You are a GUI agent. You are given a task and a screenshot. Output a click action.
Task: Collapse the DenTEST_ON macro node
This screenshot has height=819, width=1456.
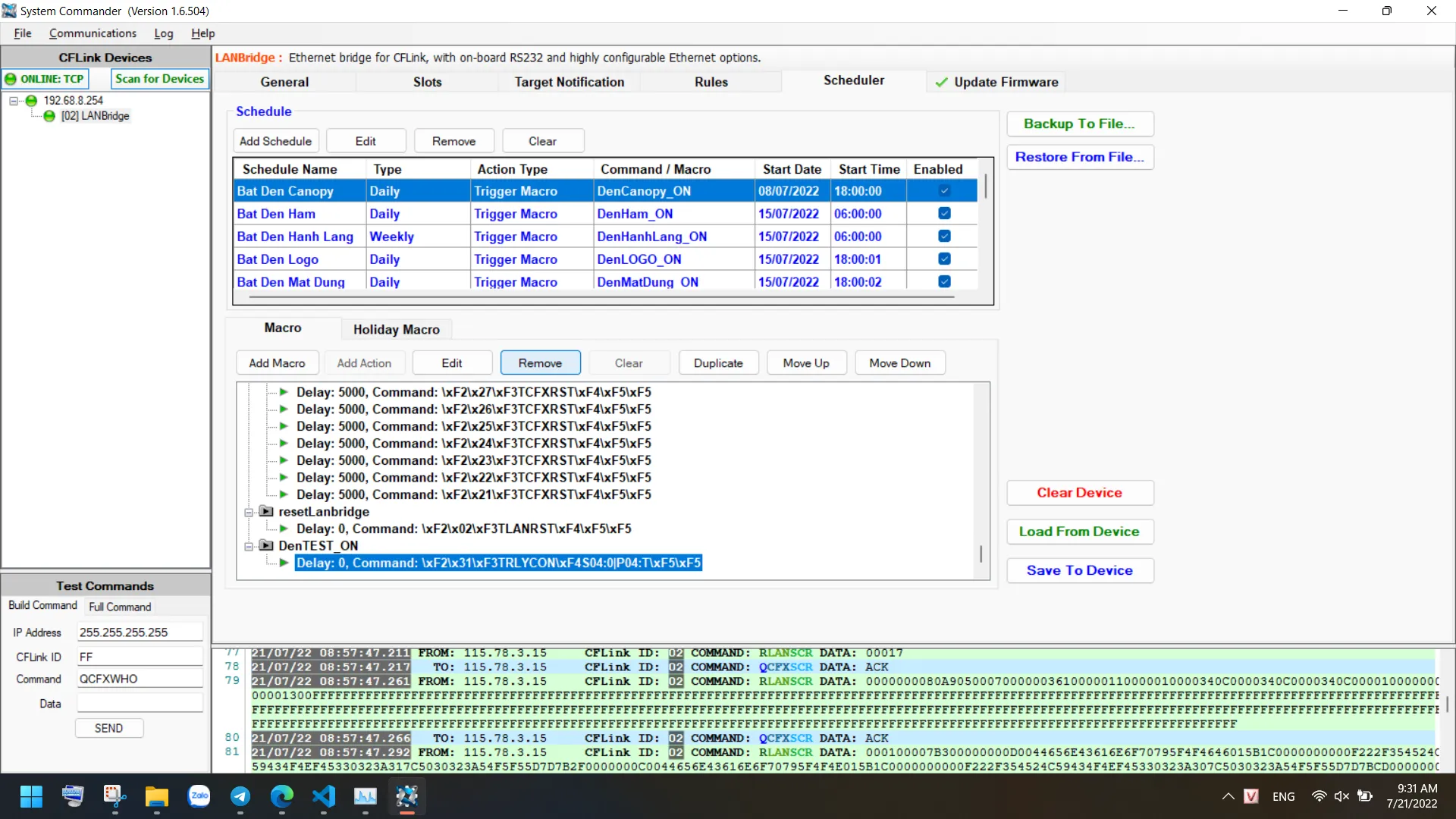coord(249,547)
